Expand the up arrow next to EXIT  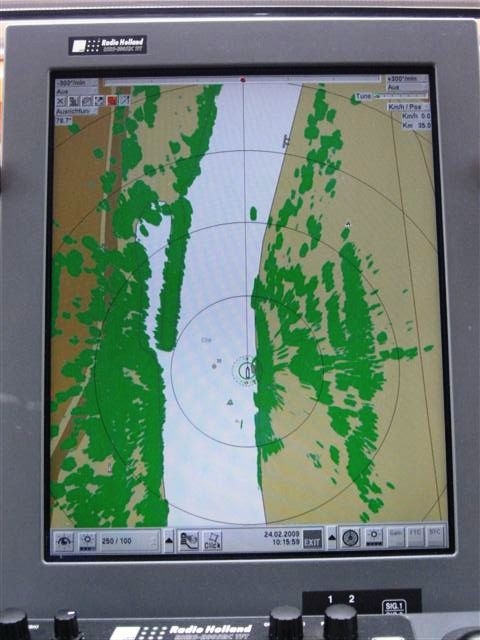pos(332,538)
